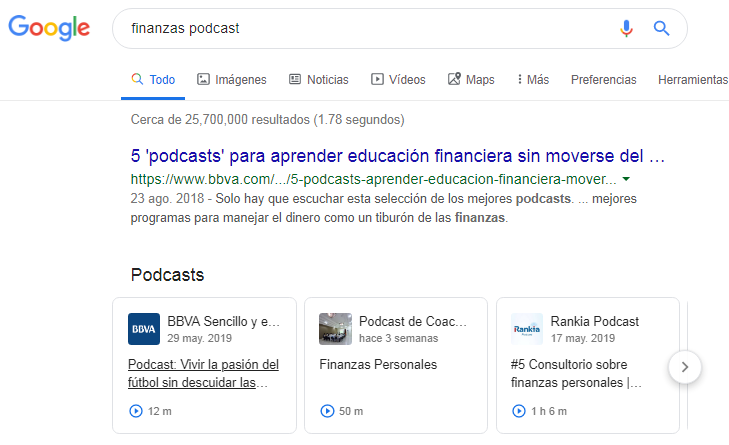729x445 pixels.
Task: Click the 'hace 3 semanas' date
Action: point(398,338)
